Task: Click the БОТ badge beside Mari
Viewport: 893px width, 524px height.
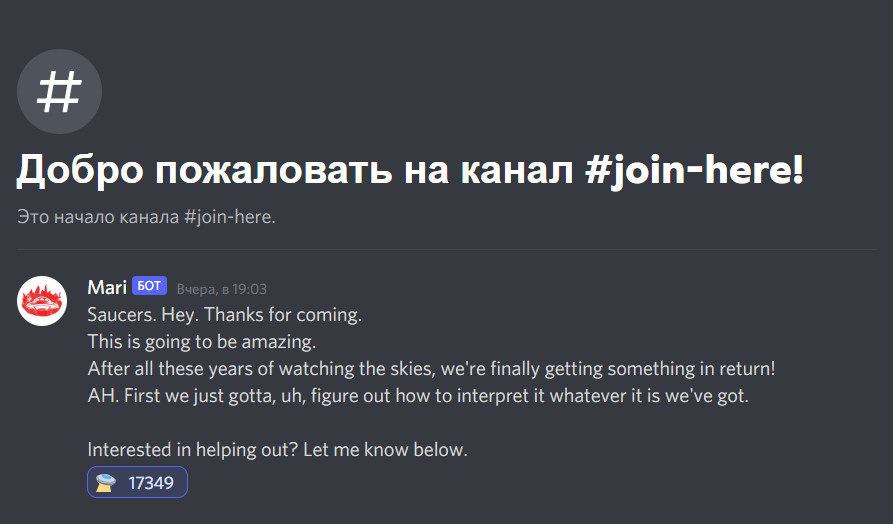Action: 149,287
